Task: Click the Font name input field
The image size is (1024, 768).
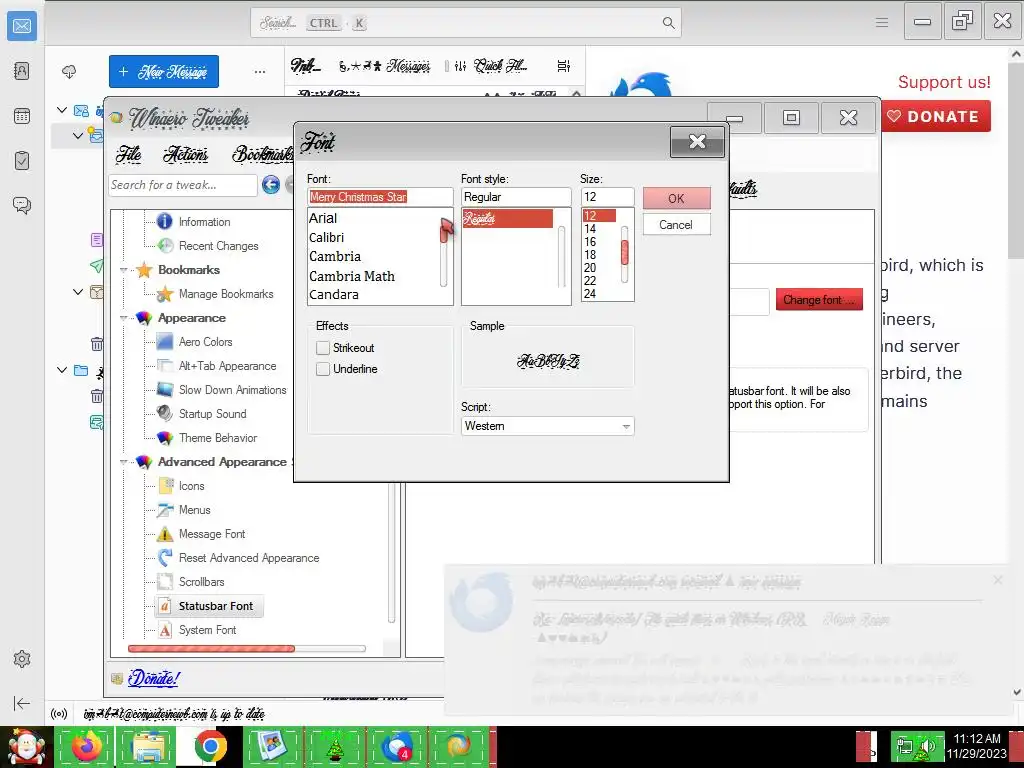Action: 380,197
